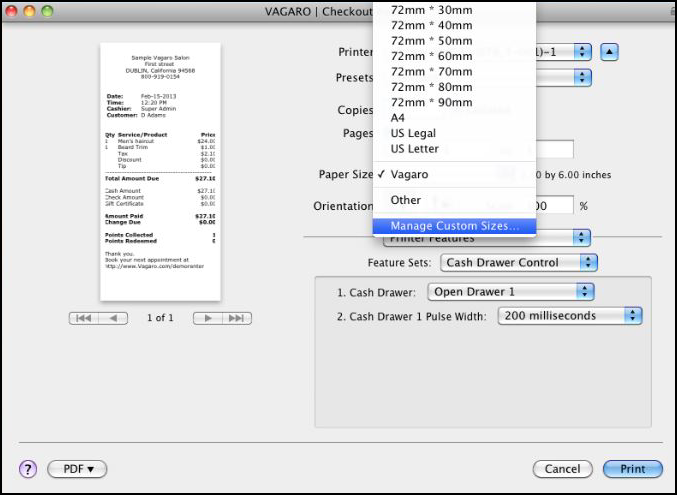Viewport: 677px width, 495px height.
Task: Choose A4 paper size
Action: (454, 118)
